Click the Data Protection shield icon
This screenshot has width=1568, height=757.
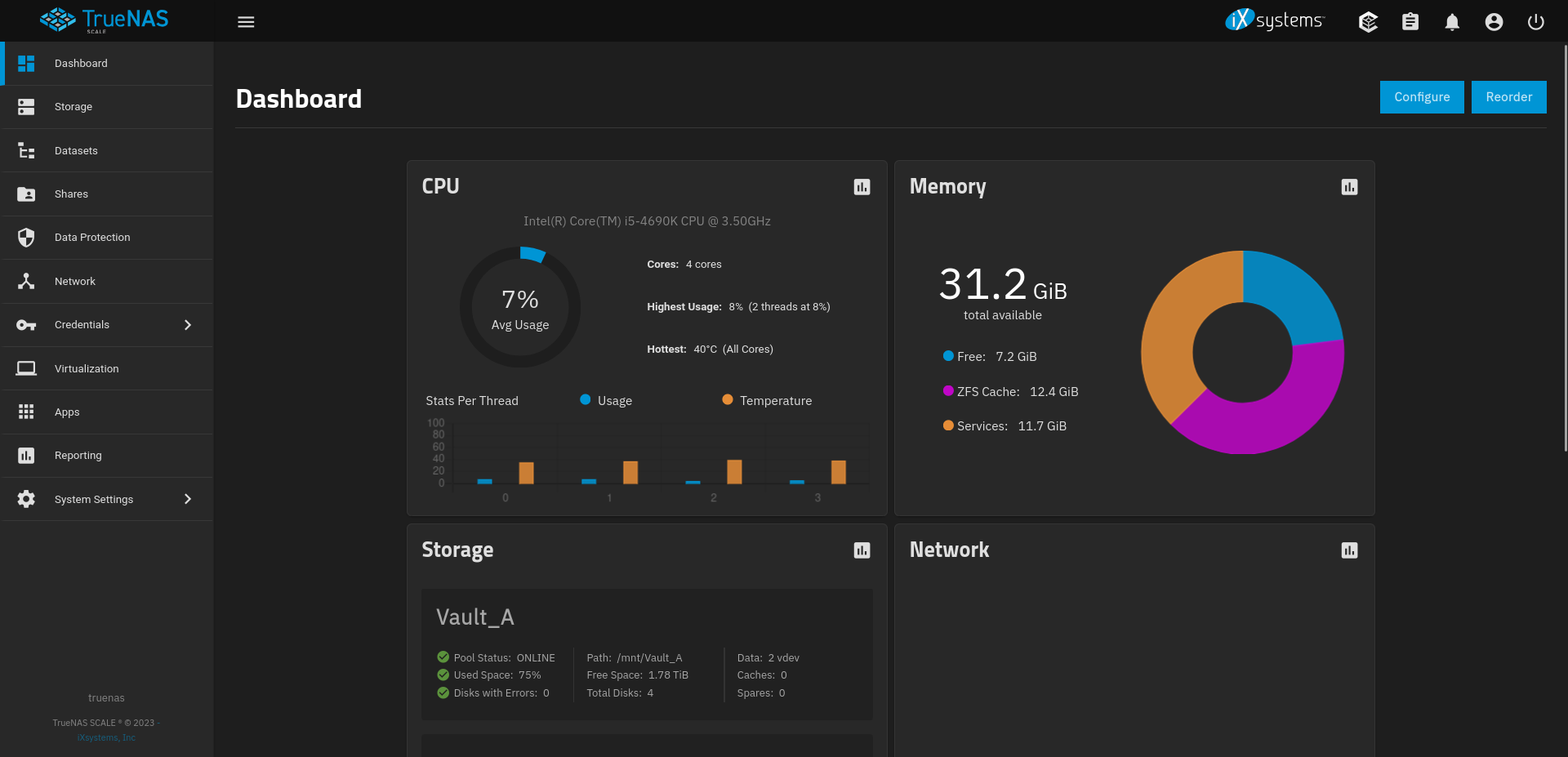[x=26, y=238]
